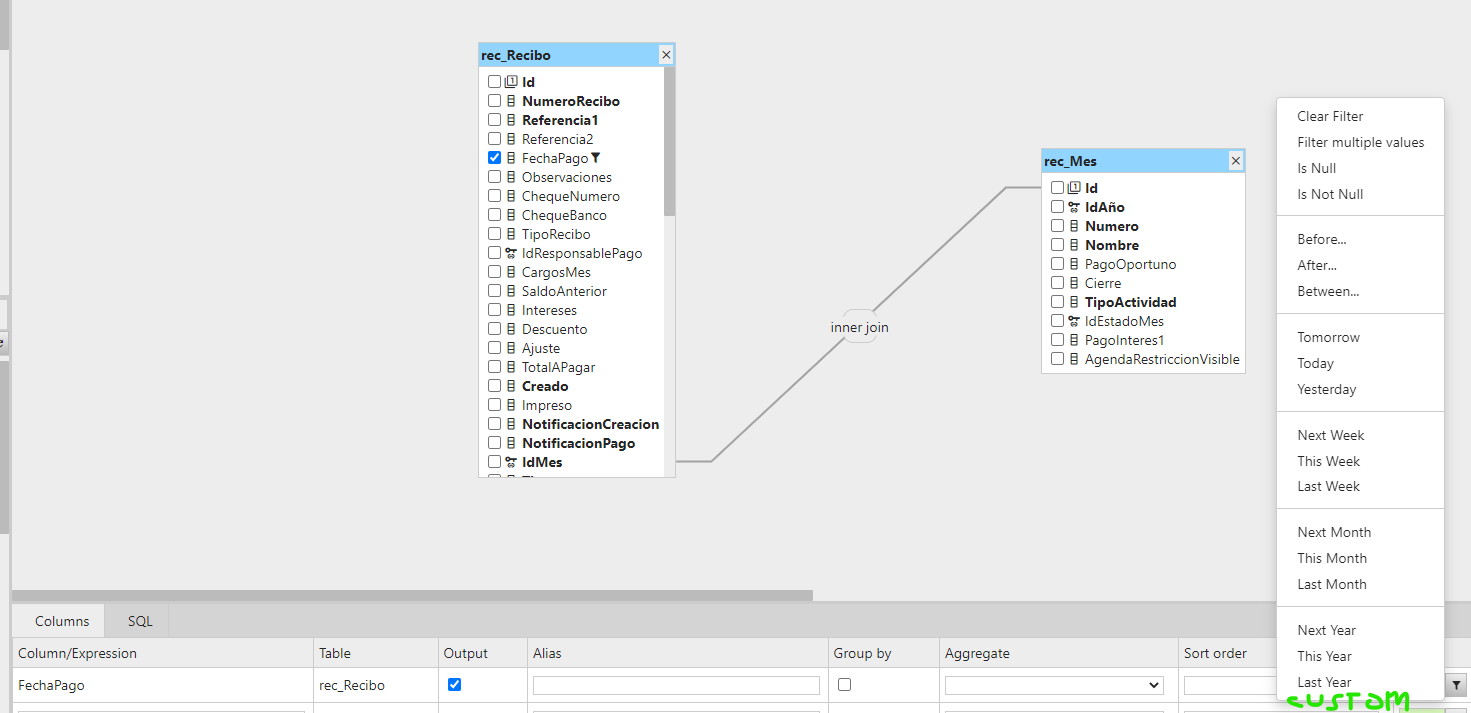Switch to the SQL tab
This screenshot has width=1471, height=713.
pyautogui.click(x=138, y=620)
